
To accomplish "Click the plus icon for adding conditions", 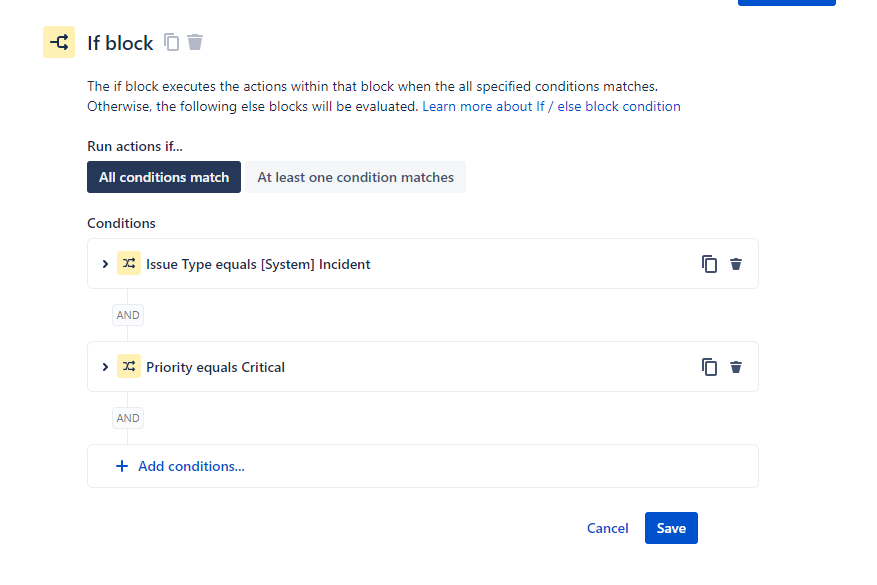I will 122,466.
